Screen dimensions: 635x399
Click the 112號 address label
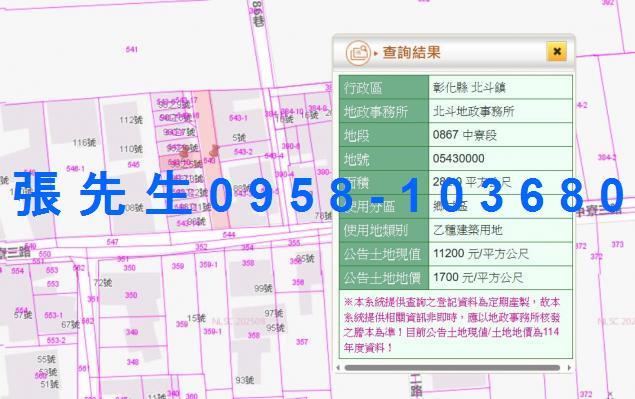pos(131,120)
